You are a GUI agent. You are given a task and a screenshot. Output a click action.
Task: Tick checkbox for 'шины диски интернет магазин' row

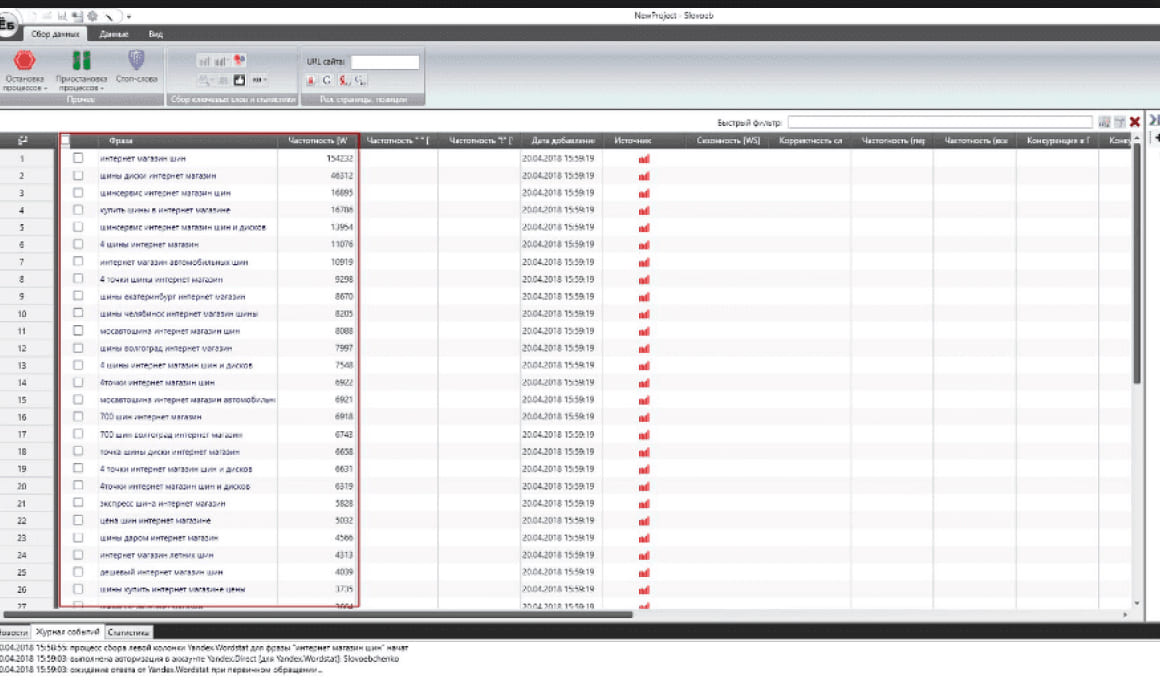coord(78,175)
